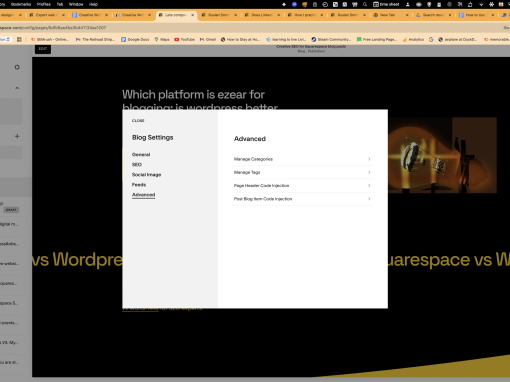Close the active Lara compa tab
The image size is (510, 382).
pos(192,15)
